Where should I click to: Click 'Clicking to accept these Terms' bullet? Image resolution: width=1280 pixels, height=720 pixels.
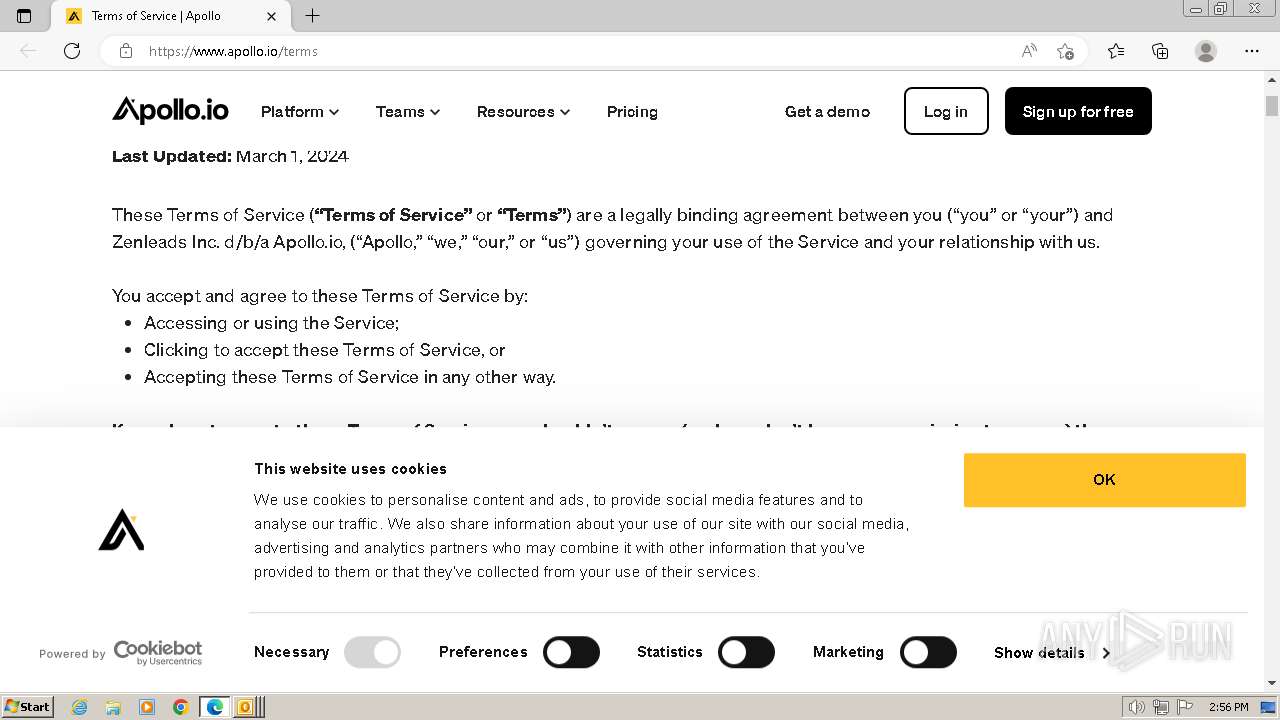[324, 350]
